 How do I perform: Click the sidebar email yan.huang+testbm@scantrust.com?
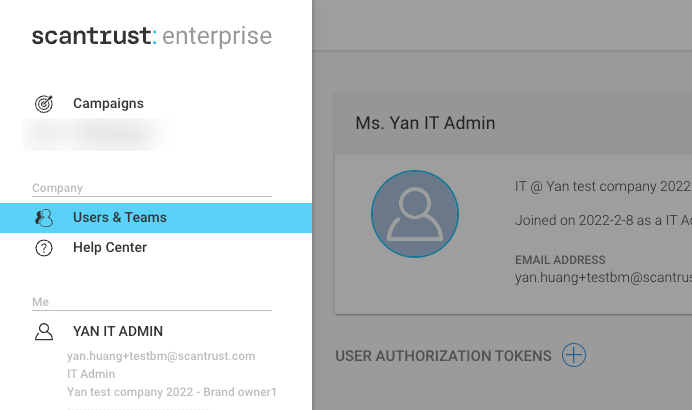[x=161, y=356]
